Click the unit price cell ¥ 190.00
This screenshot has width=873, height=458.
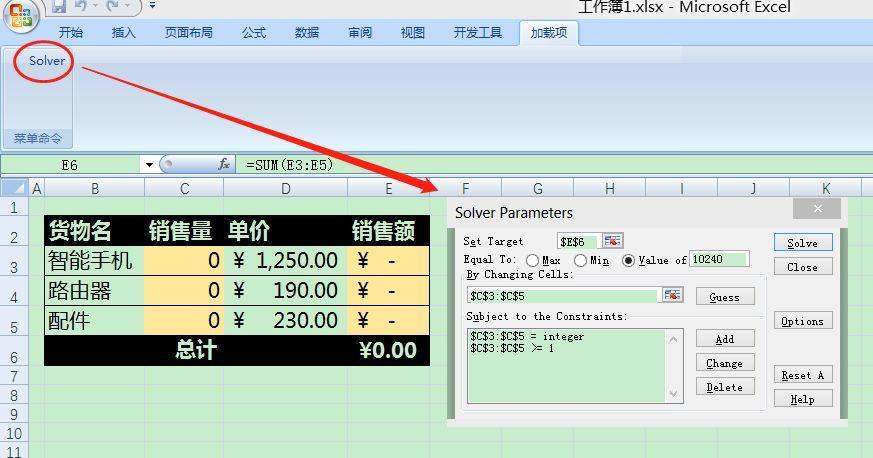tap(286, 290)
